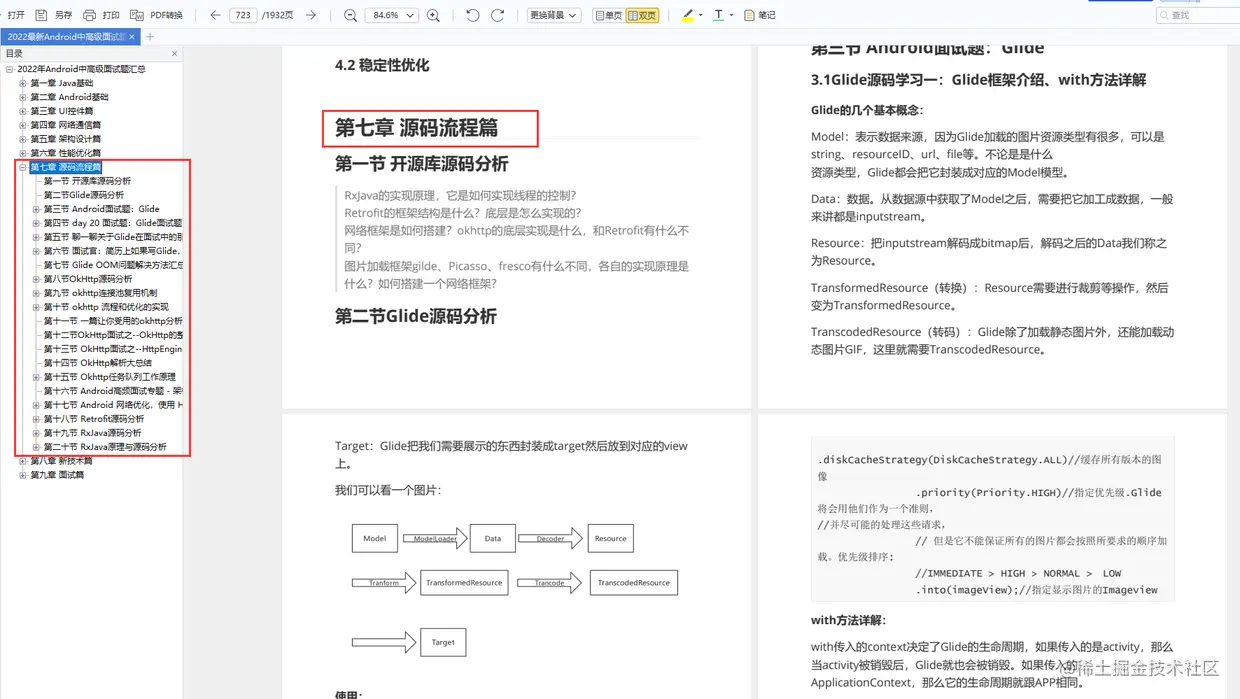Open 第十八节 Retrofit源码分析 outline entry
The image size is (1240, 699).
pyautogui.click(x=94, y=419)
